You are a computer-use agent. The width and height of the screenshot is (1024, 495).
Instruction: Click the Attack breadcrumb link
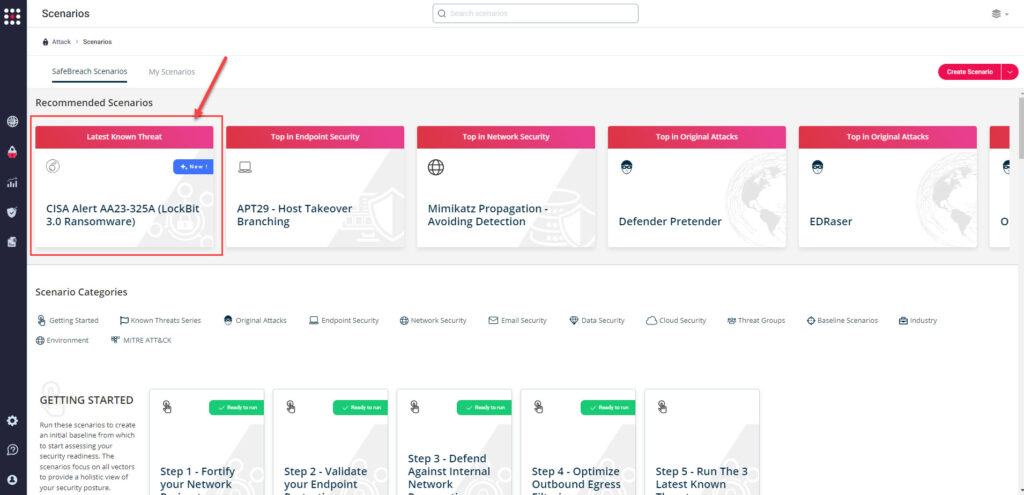[61, 42]
